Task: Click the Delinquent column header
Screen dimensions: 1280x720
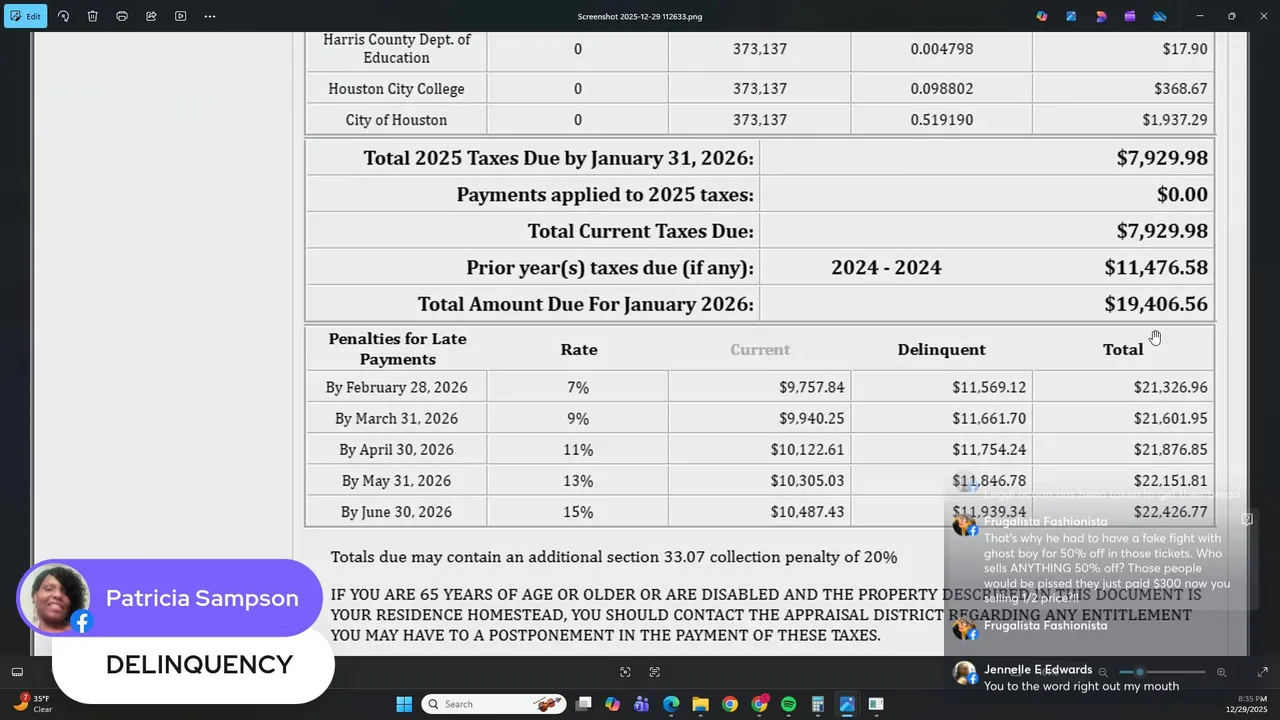Action: [941, 349]
